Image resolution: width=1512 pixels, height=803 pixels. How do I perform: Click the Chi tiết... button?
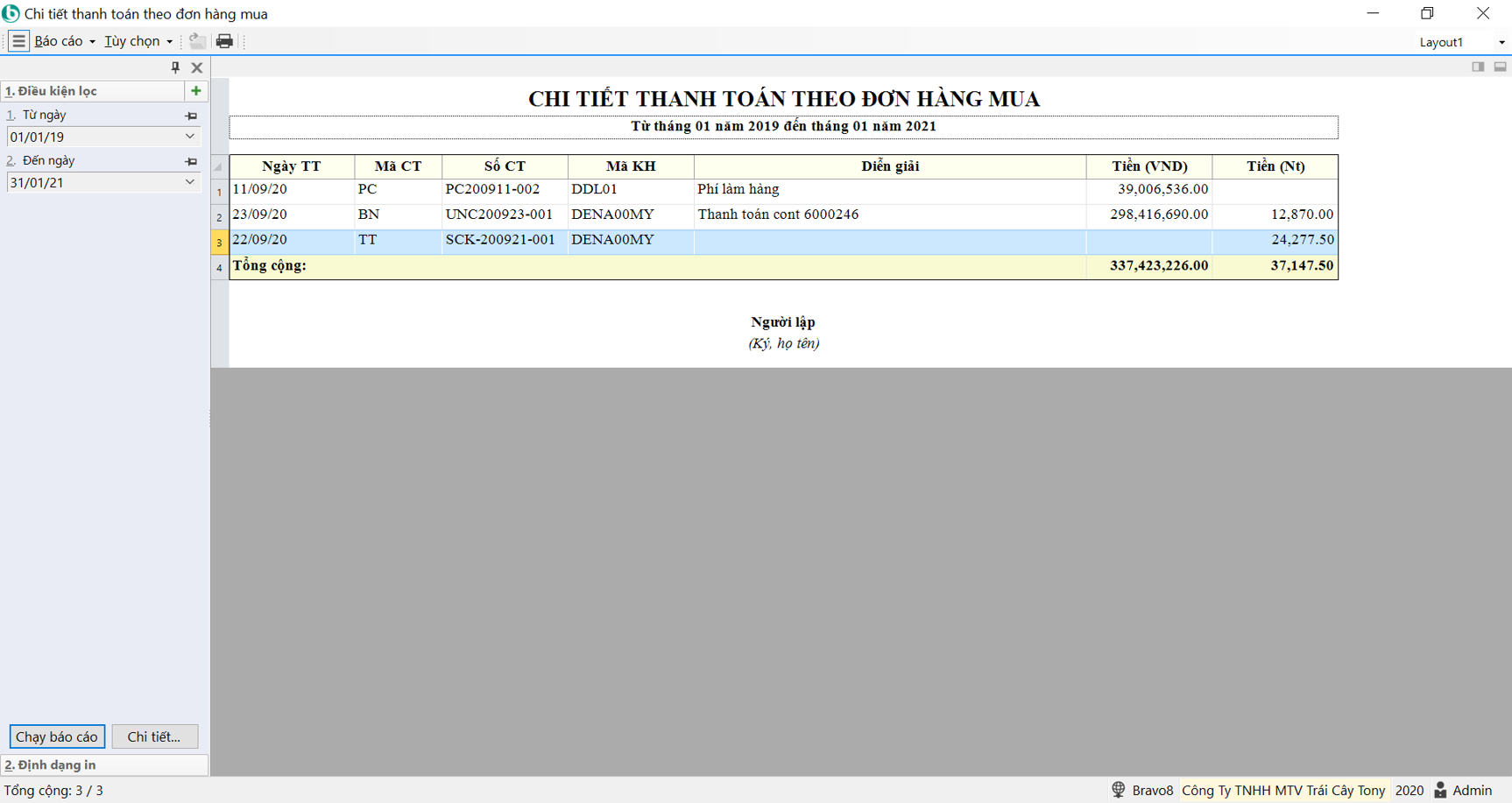click(154, 736)
